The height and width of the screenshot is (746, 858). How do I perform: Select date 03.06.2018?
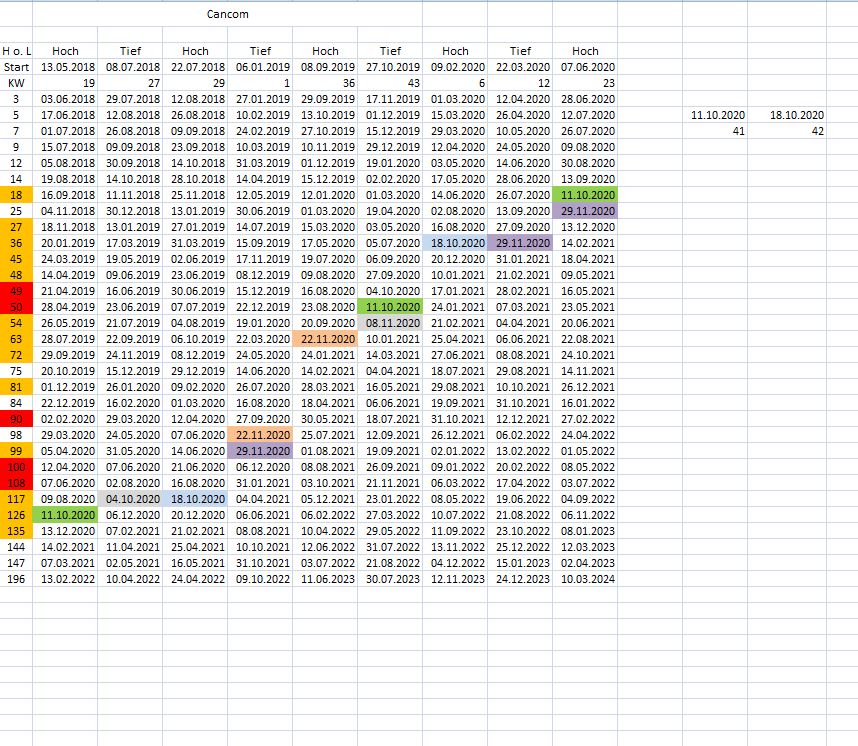coord(65,99)
